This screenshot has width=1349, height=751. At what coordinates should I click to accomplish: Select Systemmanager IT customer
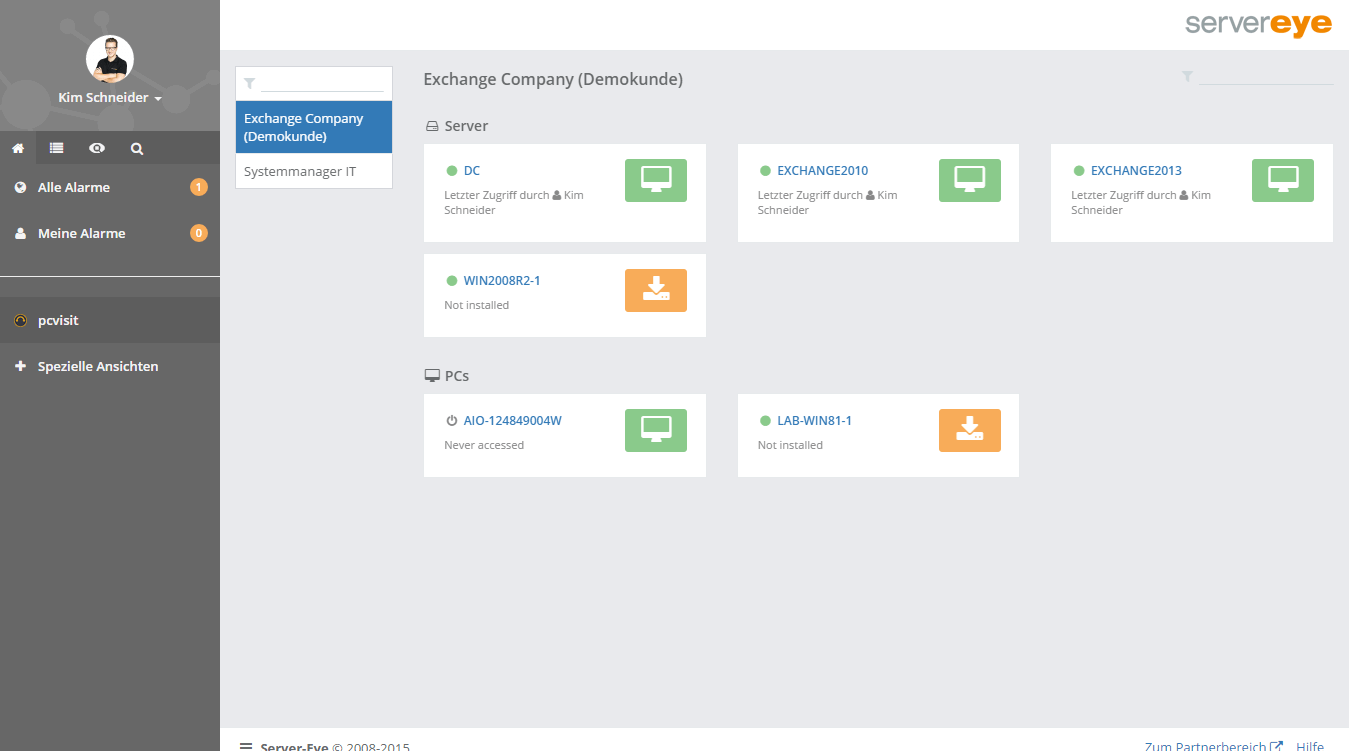(x=300, y=172)
